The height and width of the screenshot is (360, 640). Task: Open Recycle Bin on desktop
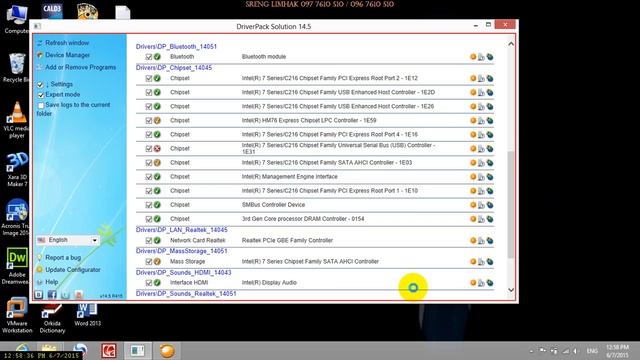(x=16, y=68)
